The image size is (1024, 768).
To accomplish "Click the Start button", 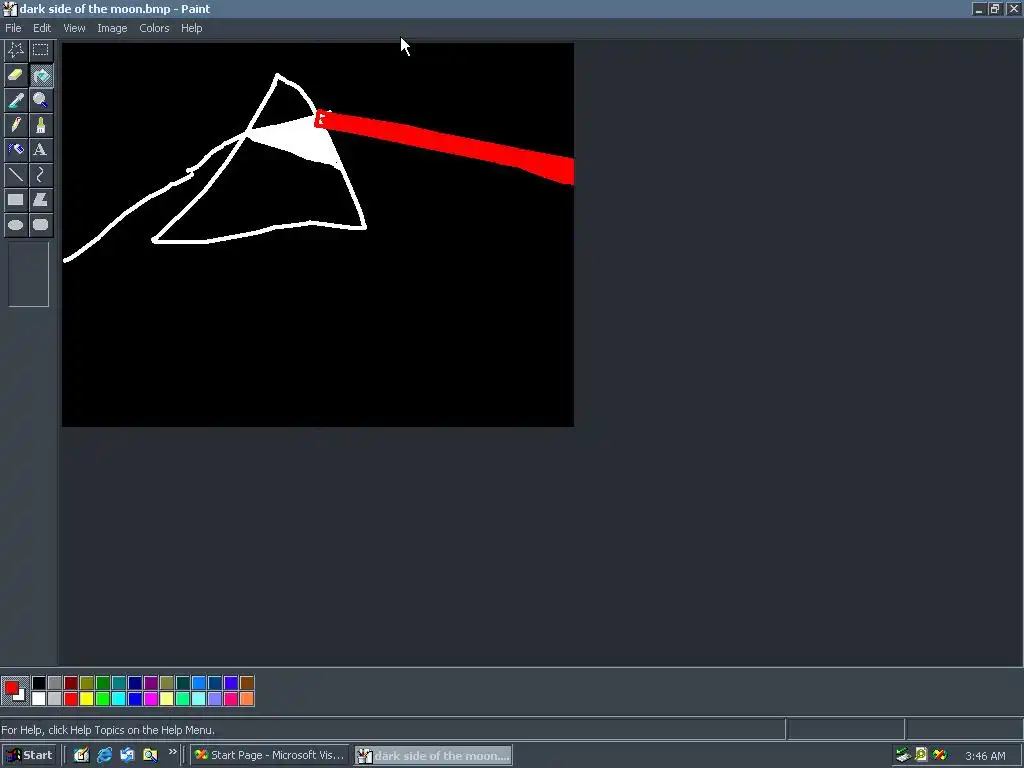I will point(29,756).
